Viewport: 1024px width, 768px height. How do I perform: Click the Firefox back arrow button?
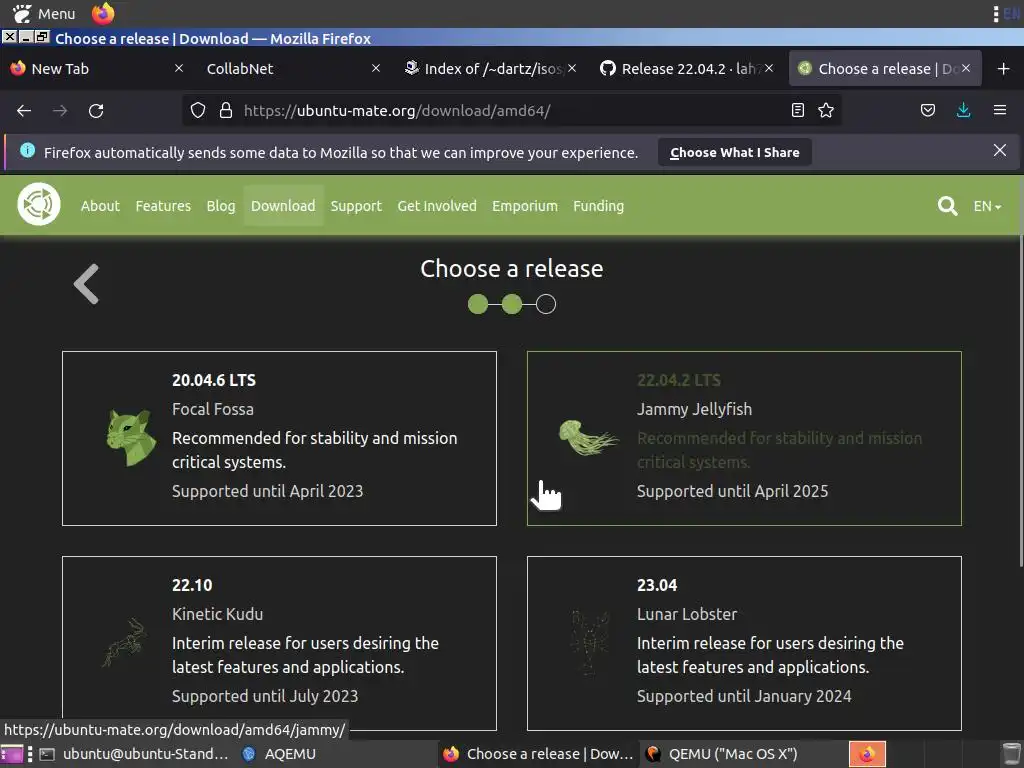click(24, 110)
